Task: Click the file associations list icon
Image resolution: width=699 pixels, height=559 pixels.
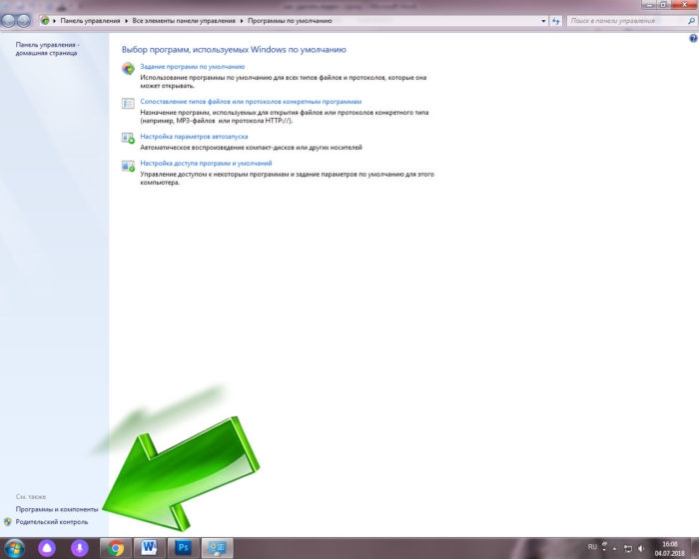Action: (128, 103)
